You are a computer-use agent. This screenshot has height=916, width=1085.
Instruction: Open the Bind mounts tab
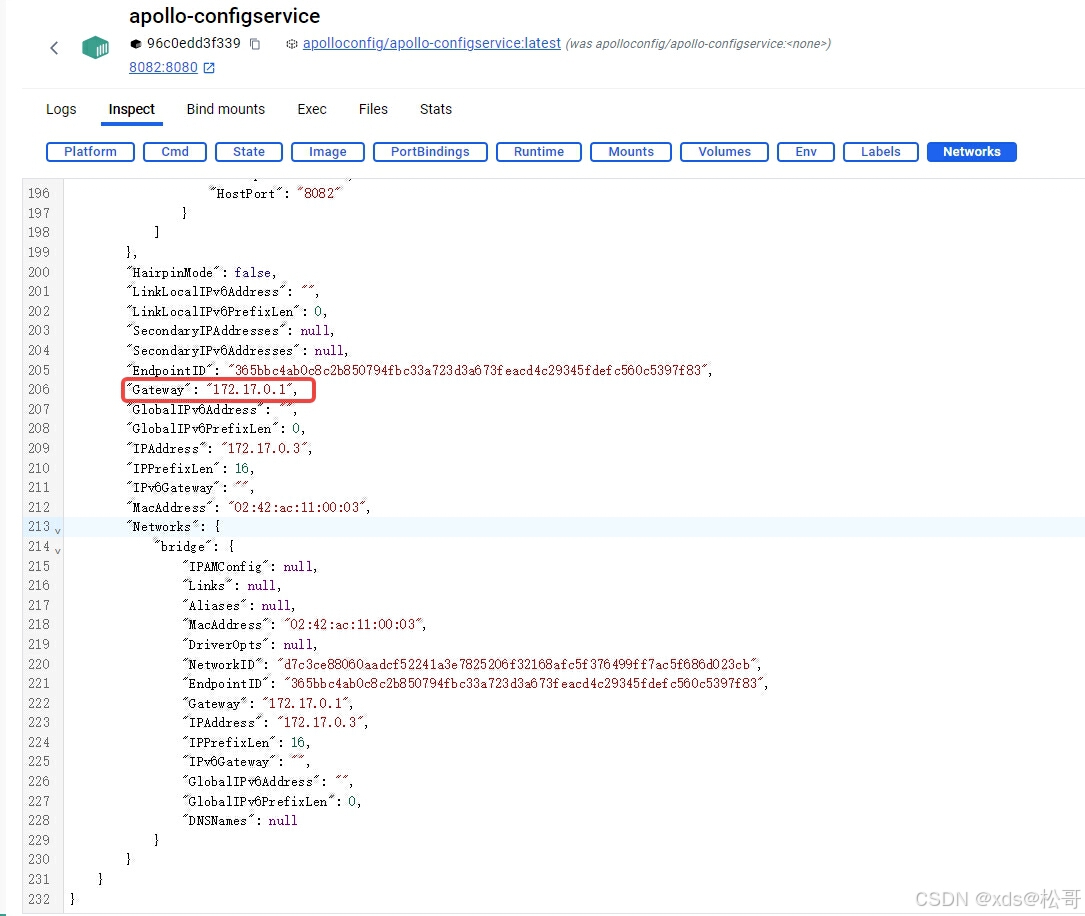point(226,109)
